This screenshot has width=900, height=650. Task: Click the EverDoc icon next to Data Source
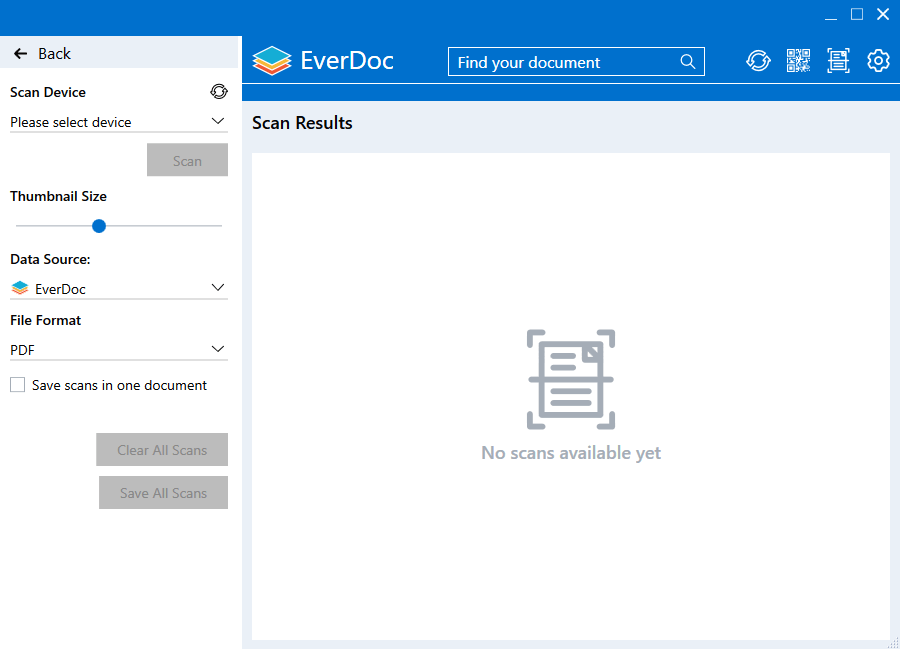18,287
